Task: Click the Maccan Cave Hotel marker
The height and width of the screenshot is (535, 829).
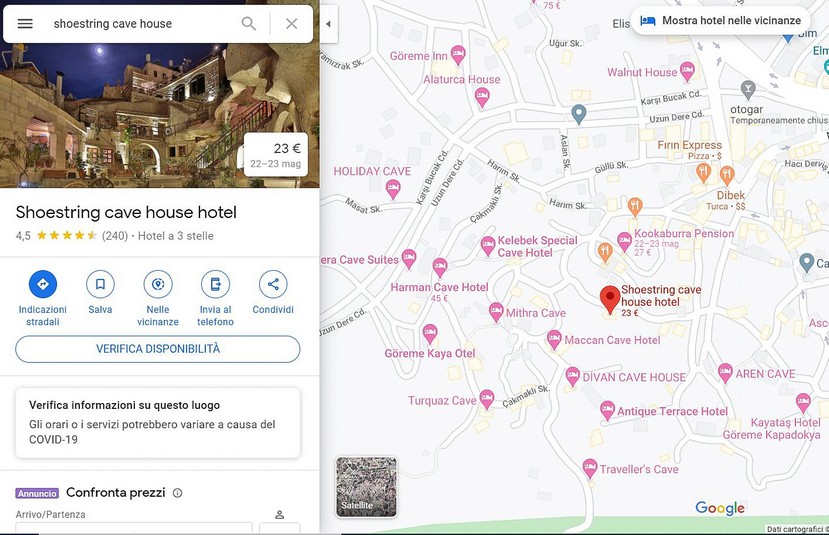Action: pos(554,339)
